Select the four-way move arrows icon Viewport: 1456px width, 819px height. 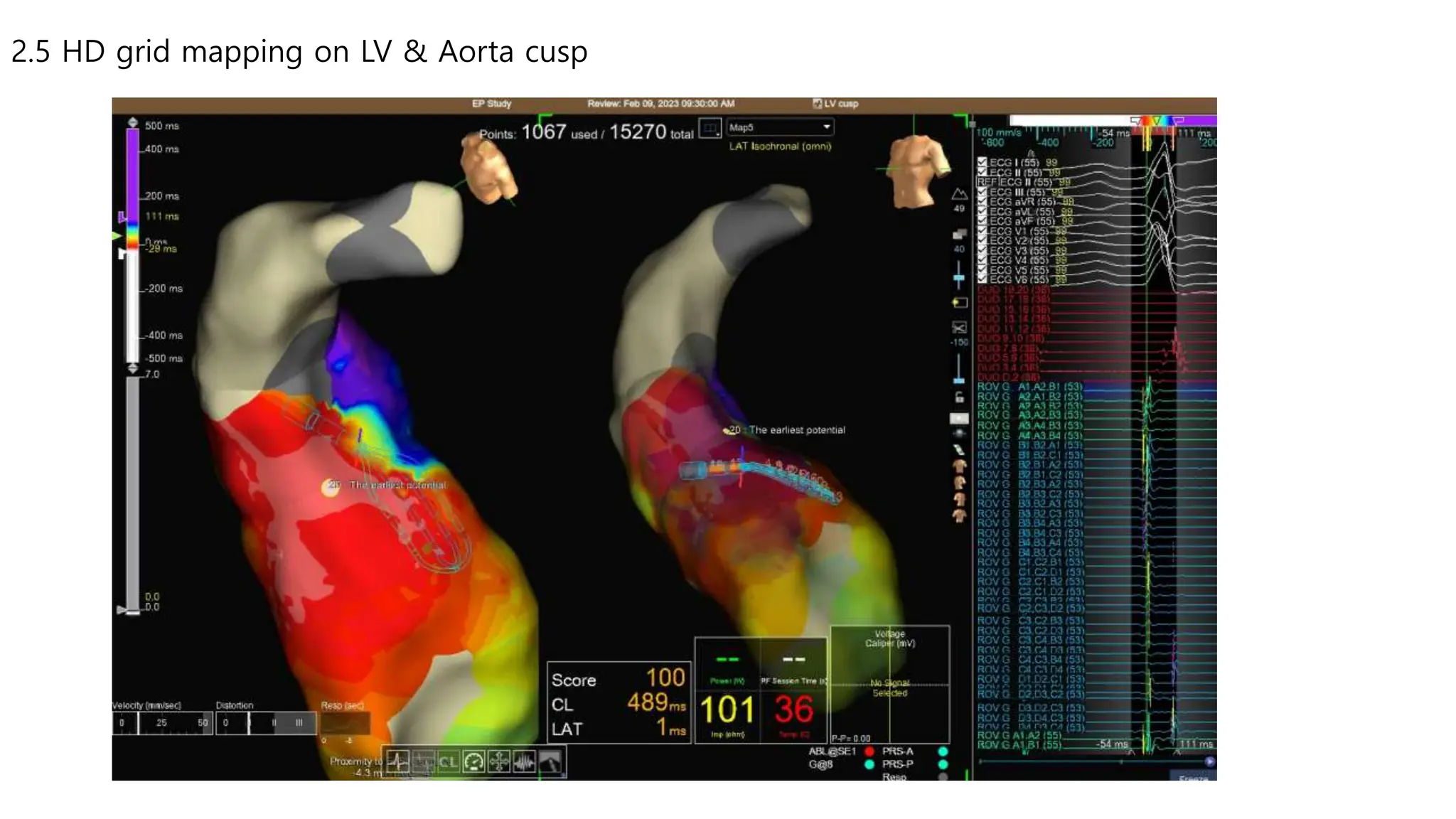pyautogui.click(x=499, y=762)
